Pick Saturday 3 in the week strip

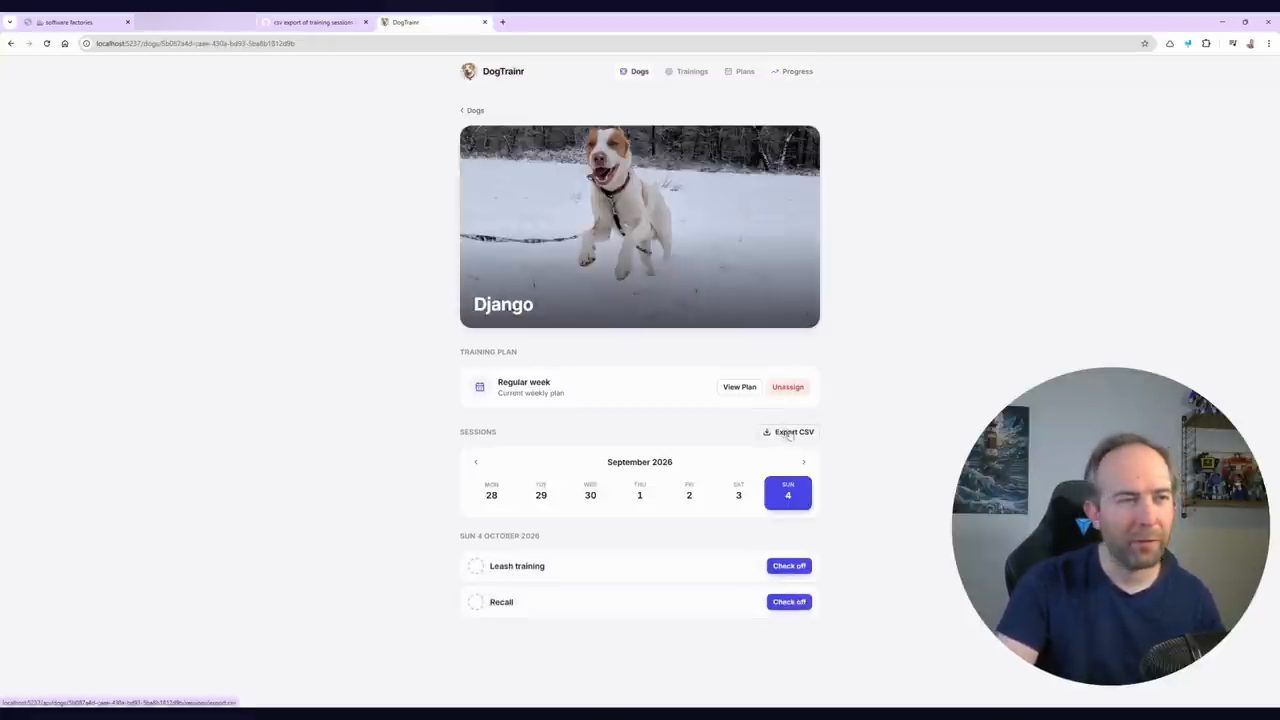click(x=739, y=492)
